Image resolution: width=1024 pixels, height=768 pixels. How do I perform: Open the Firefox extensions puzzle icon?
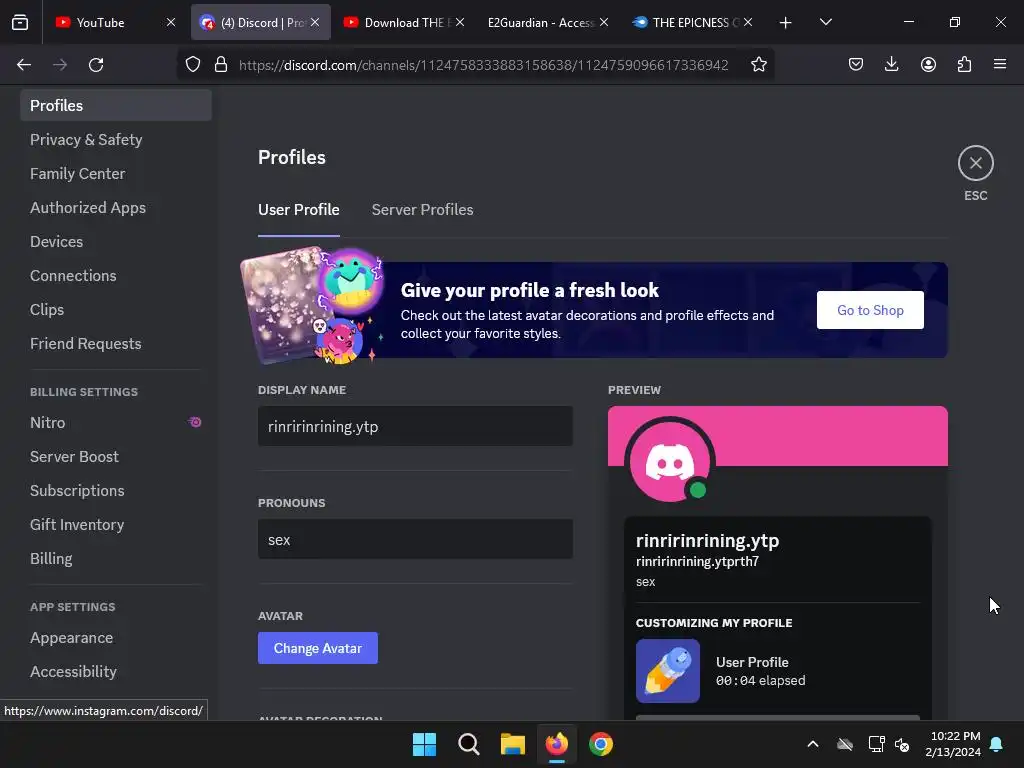click(964, 65)
